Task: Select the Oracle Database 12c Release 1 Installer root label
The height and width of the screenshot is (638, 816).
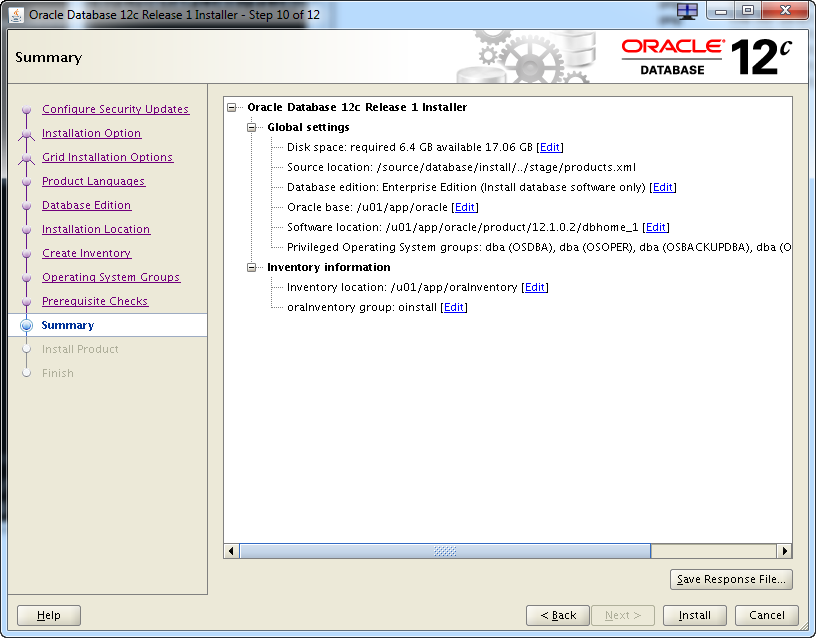Action: tap(357, 107)
